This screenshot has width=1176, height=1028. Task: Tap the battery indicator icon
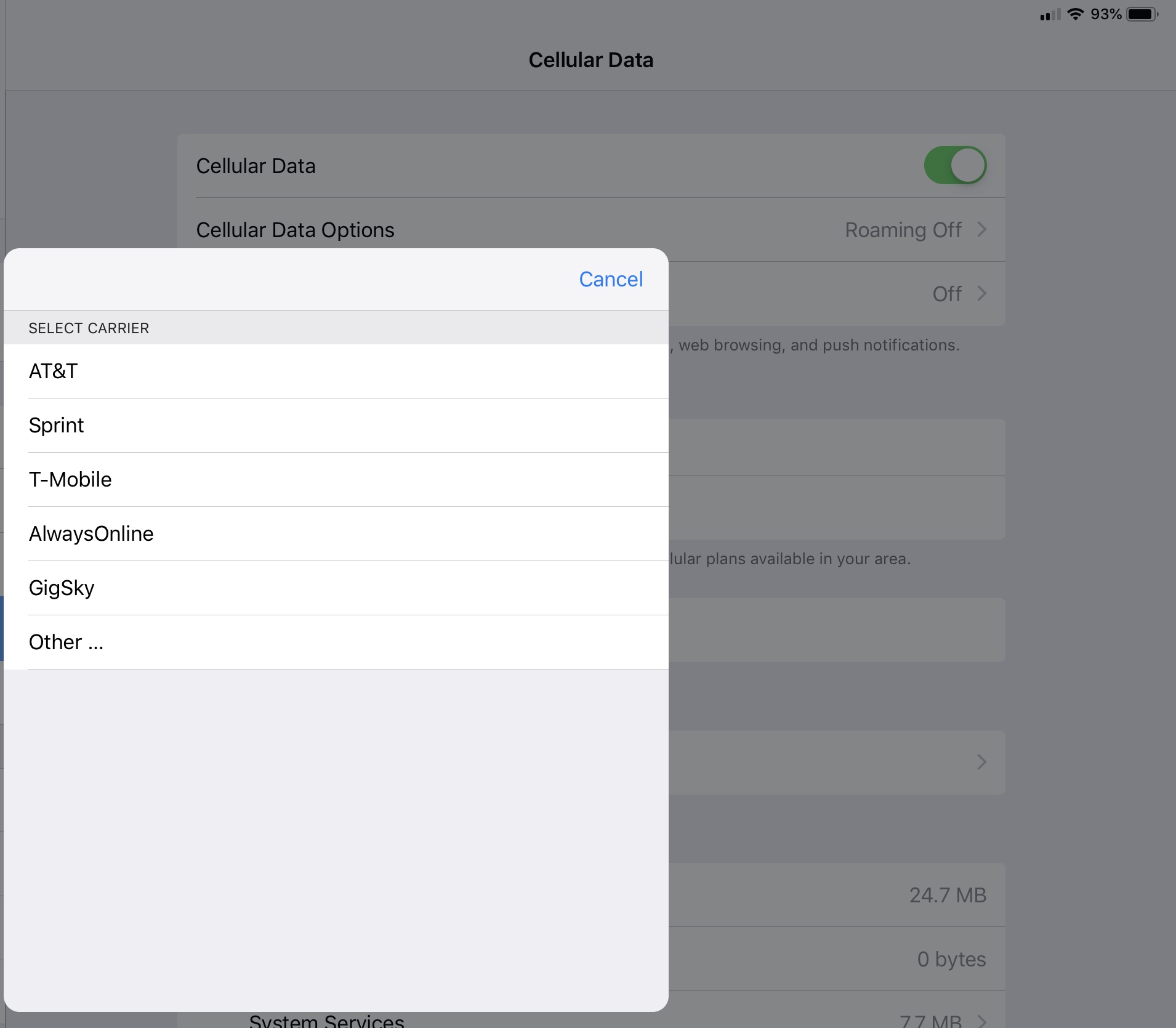pyautogui.click(x=1142, y=14)
